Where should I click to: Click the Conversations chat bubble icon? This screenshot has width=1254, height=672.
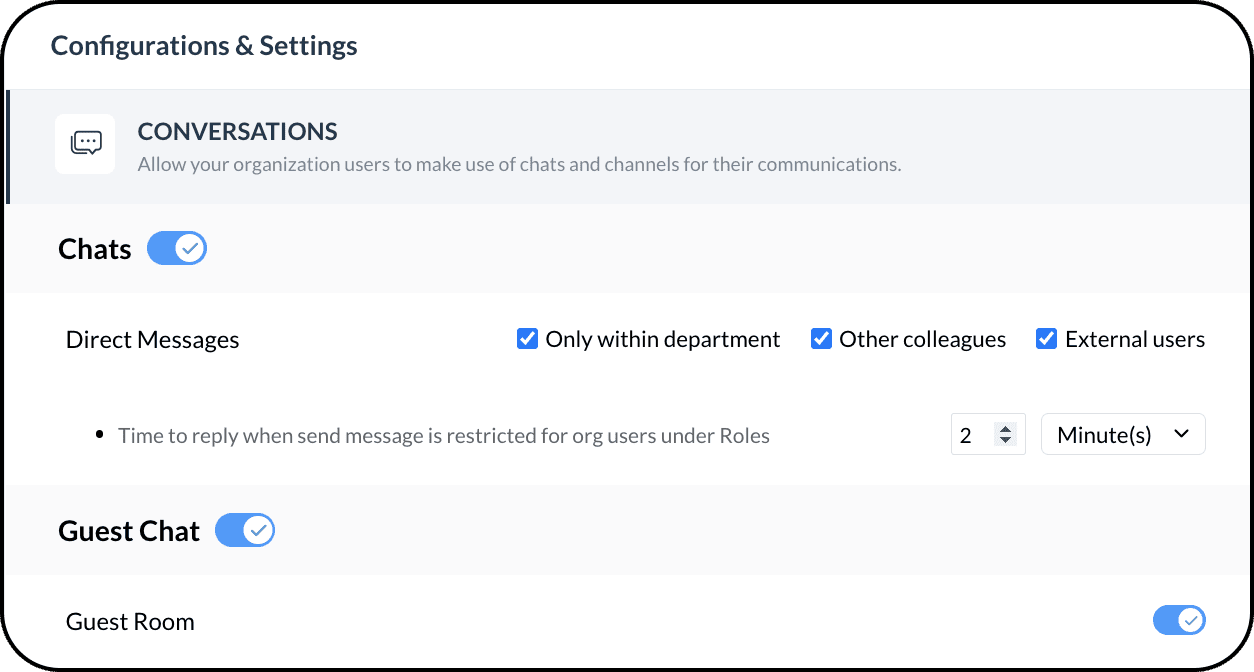click(x=85, y=144)
